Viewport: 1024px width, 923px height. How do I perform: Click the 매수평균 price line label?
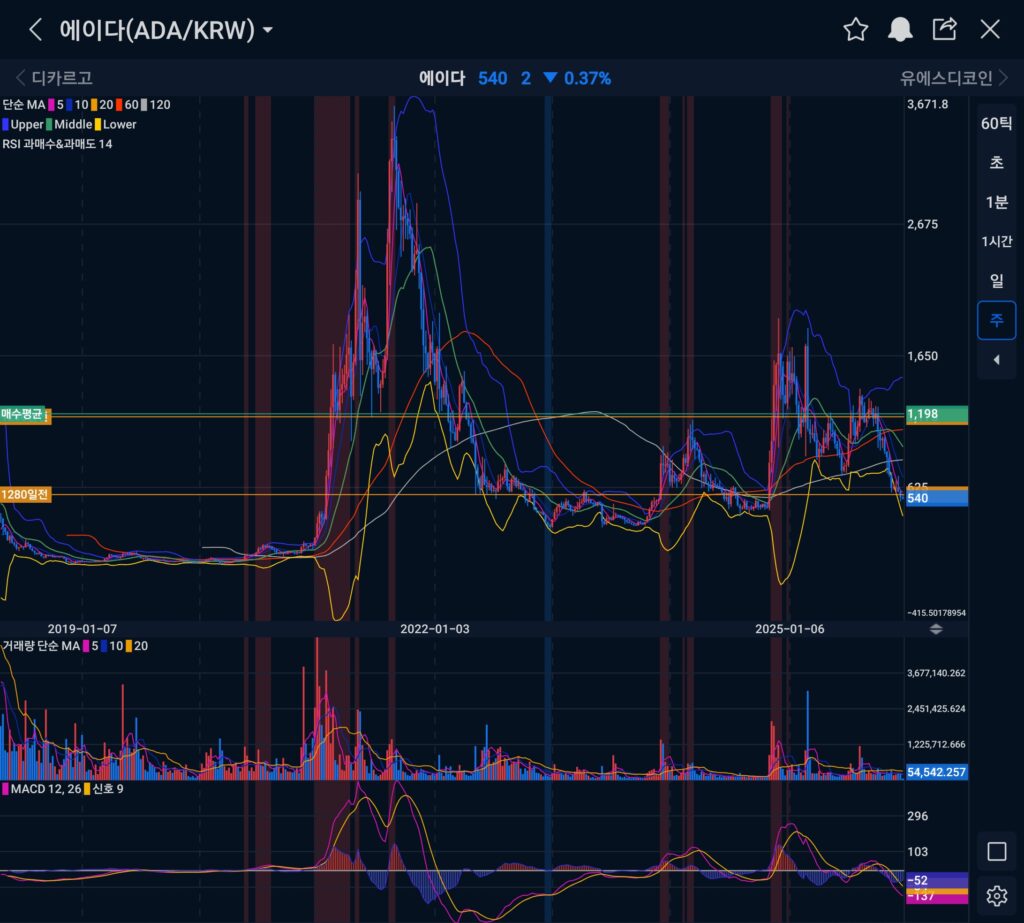(x=24, y=414)
